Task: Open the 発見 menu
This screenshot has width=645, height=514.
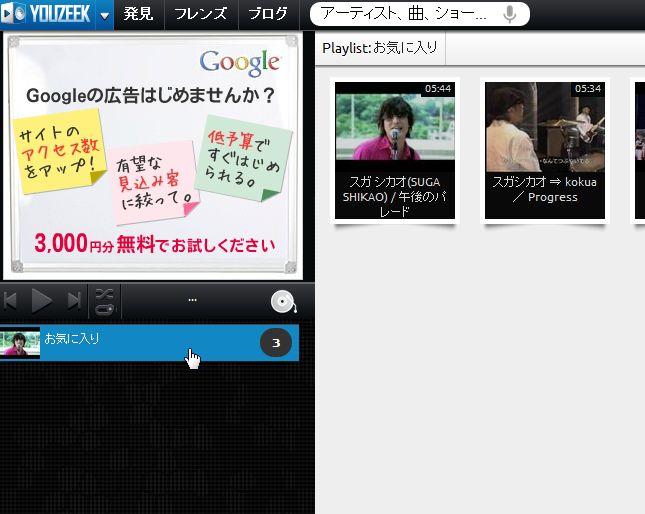Action: (x=139, y=14)
